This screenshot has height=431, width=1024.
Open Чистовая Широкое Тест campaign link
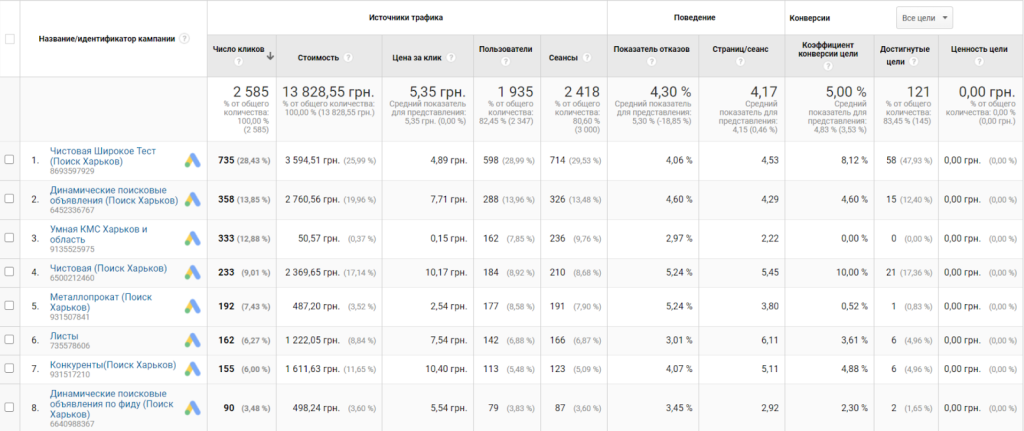(103, 155)
